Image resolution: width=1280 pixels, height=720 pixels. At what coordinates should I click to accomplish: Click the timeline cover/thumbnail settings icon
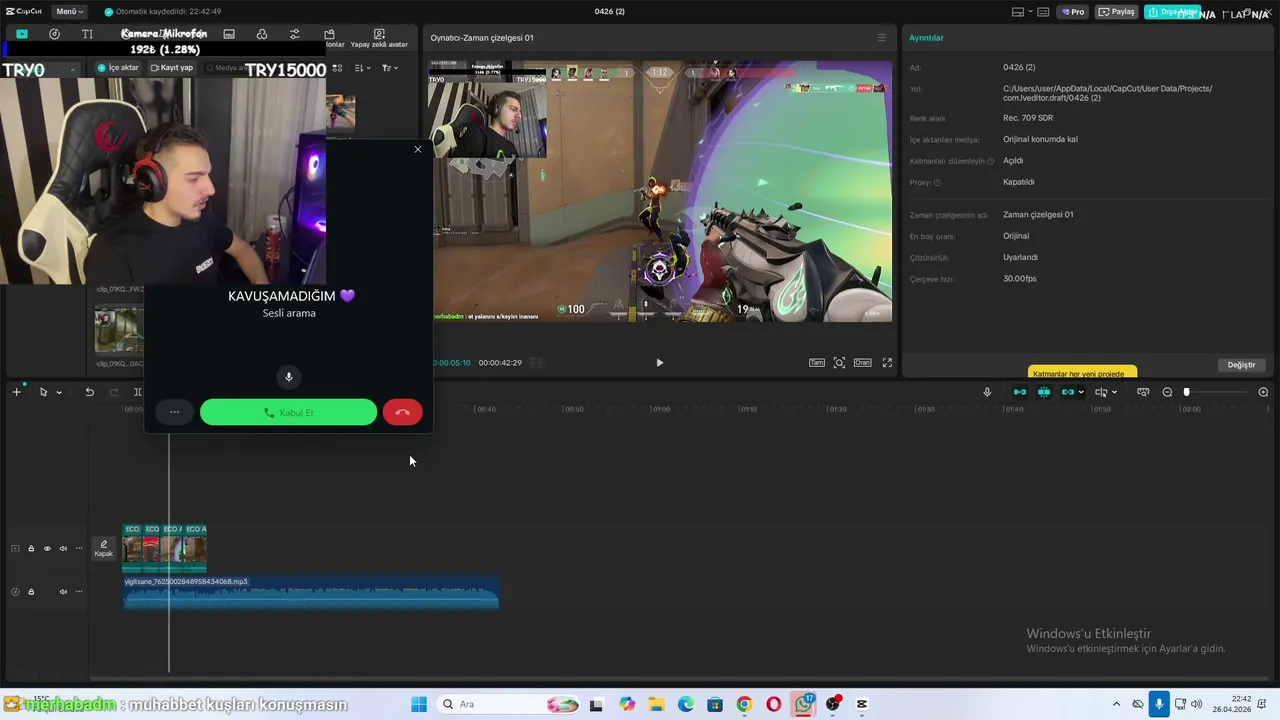[1143, 392]
